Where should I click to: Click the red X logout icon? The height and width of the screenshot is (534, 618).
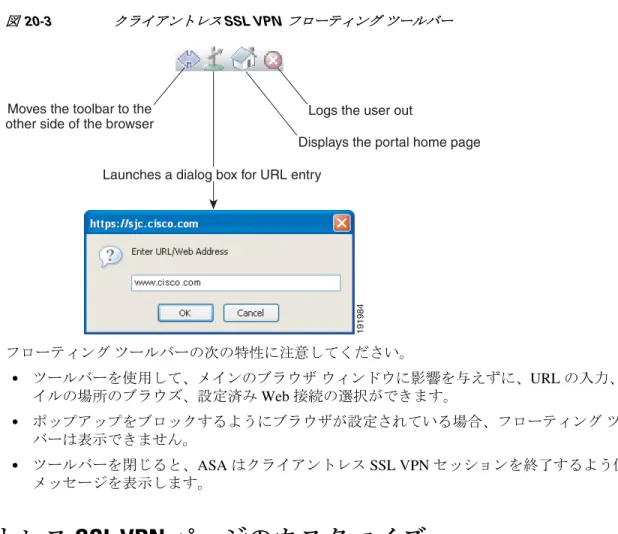point(273,60)
